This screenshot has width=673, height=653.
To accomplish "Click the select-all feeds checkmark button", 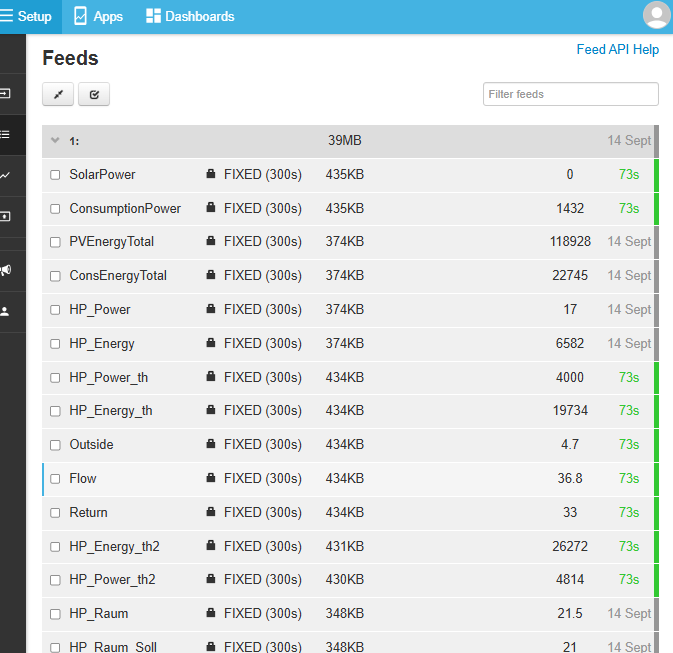I will [x=94, y=94].
